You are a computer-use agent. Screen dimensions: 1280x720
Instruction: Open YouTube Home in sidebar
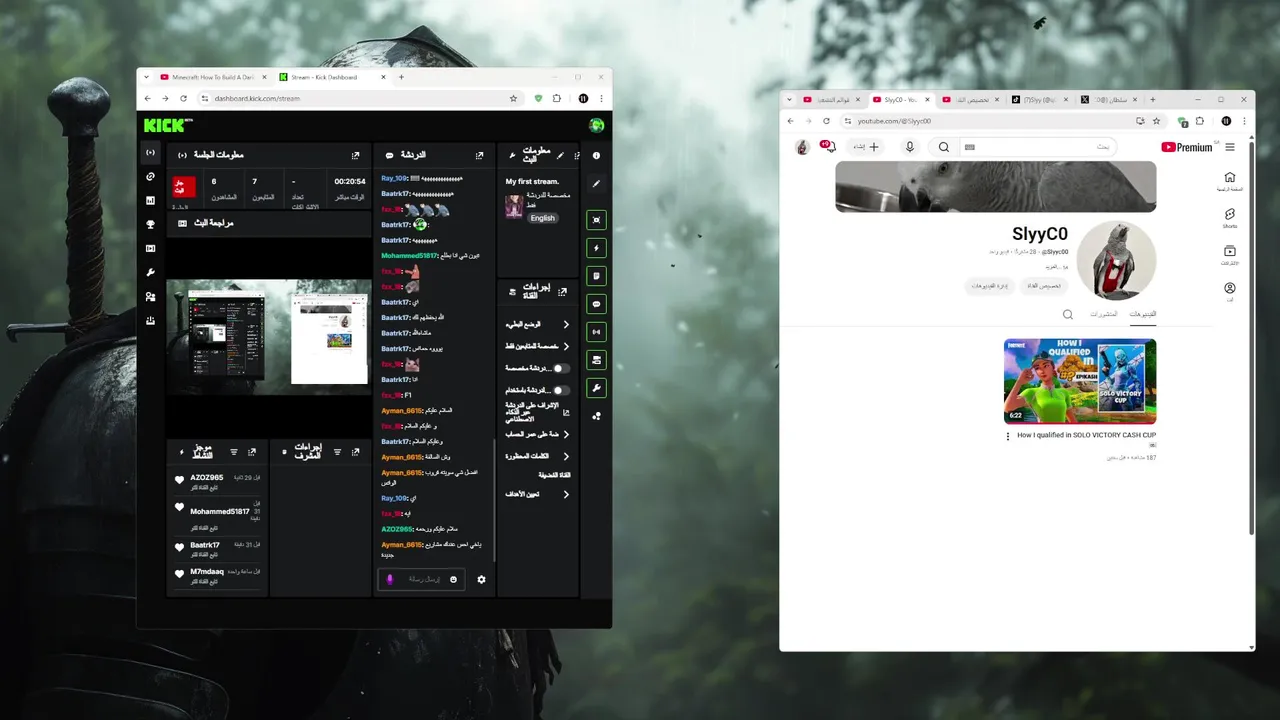pos(1230,181)
